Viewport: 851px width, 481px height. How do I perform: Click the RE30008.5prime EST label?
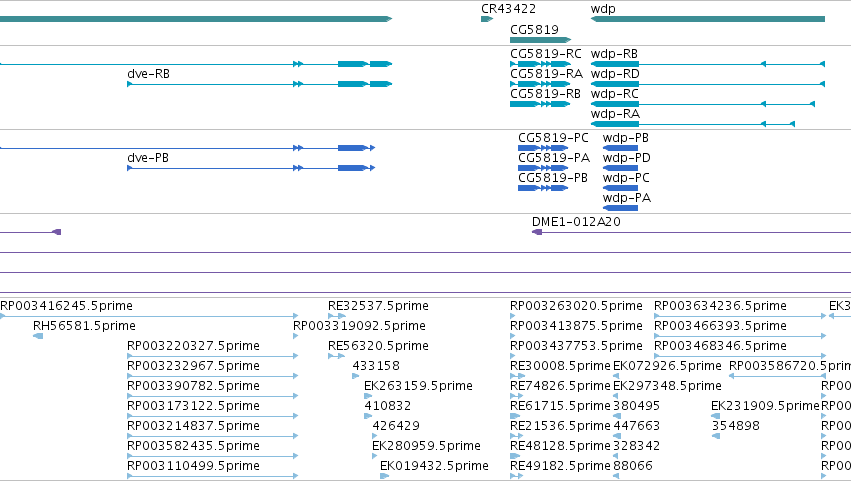pos(561,366)
